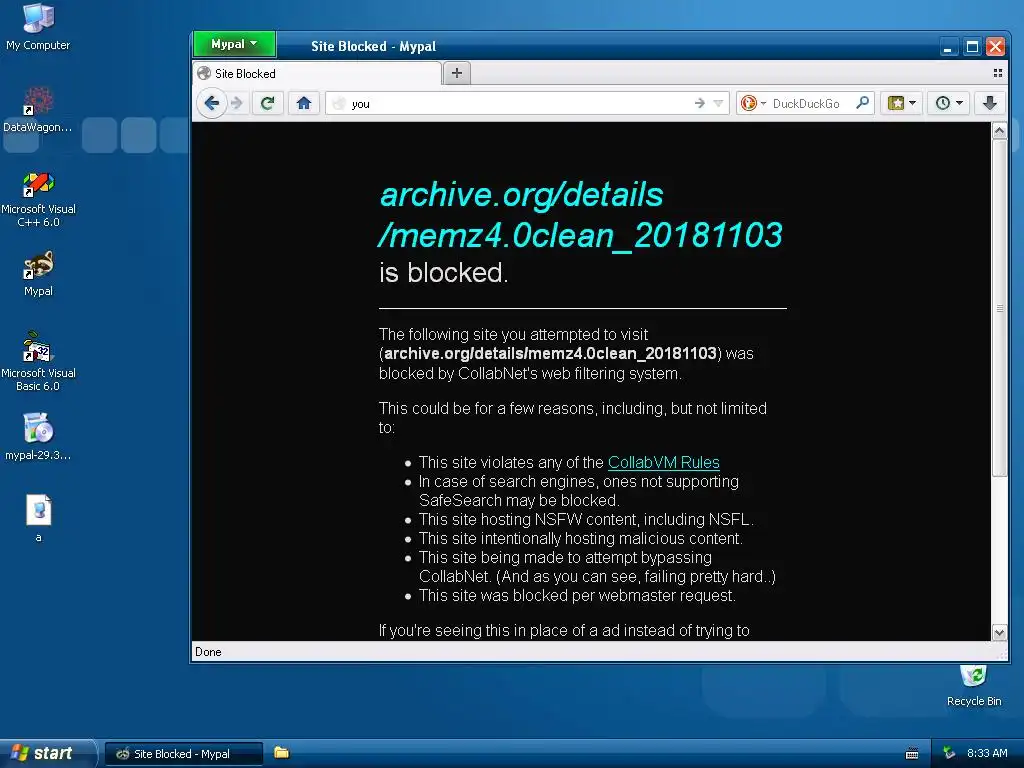Click the Go arrow in the URL bar

pos(699,103)
